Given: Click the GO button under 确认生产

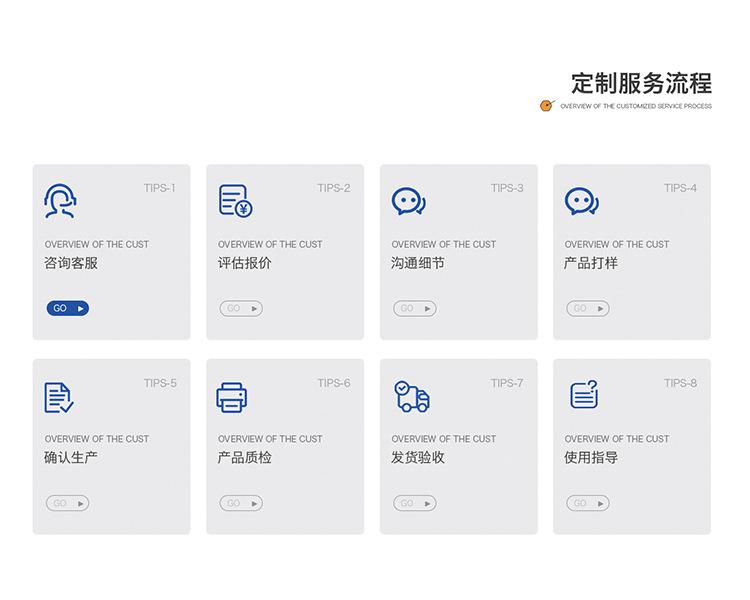Looking at the screenshot, I should coord(67,503).
